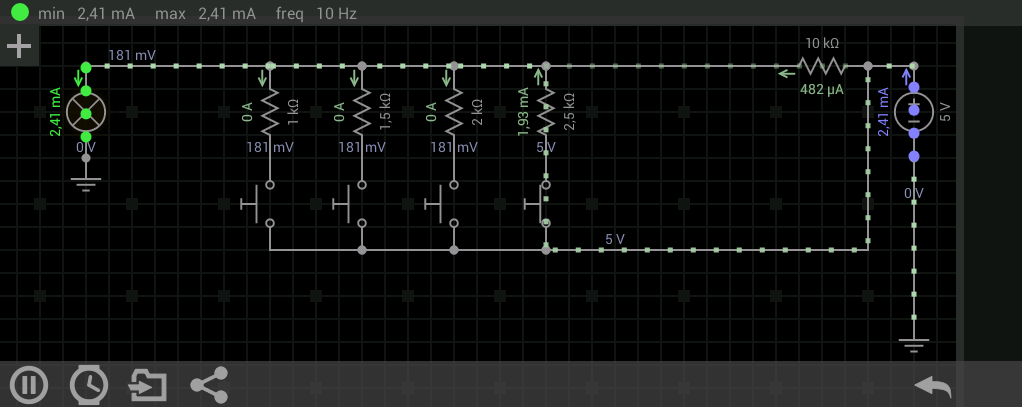Image resolution: width=1022 pixels, height=407 pixels.
Task: Pause the running simulation
Action: (x=29, y=384)
